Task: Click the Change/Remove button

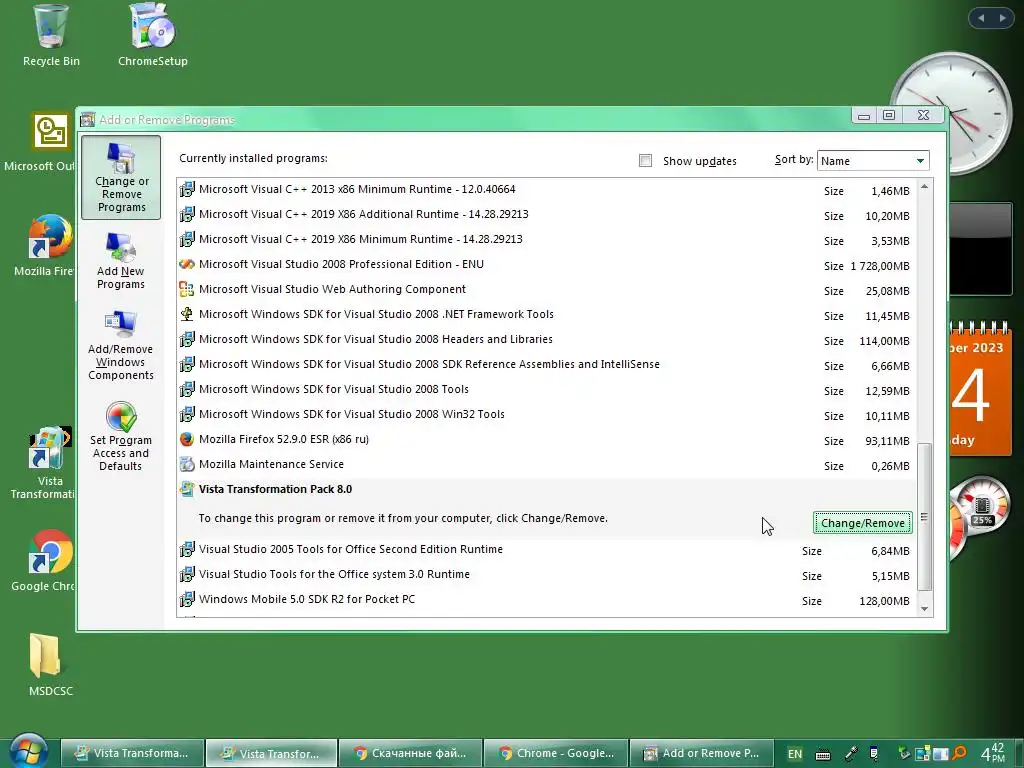Action: tap(862, 523)
